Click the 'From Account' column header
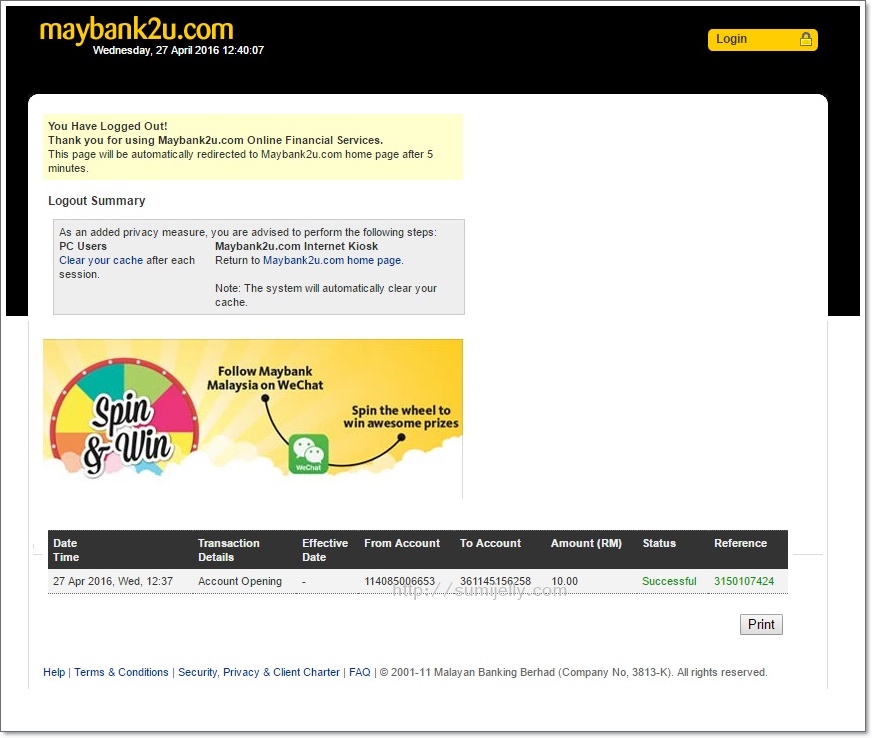Screen dimensions: 872x738 (x=402, y=543)
